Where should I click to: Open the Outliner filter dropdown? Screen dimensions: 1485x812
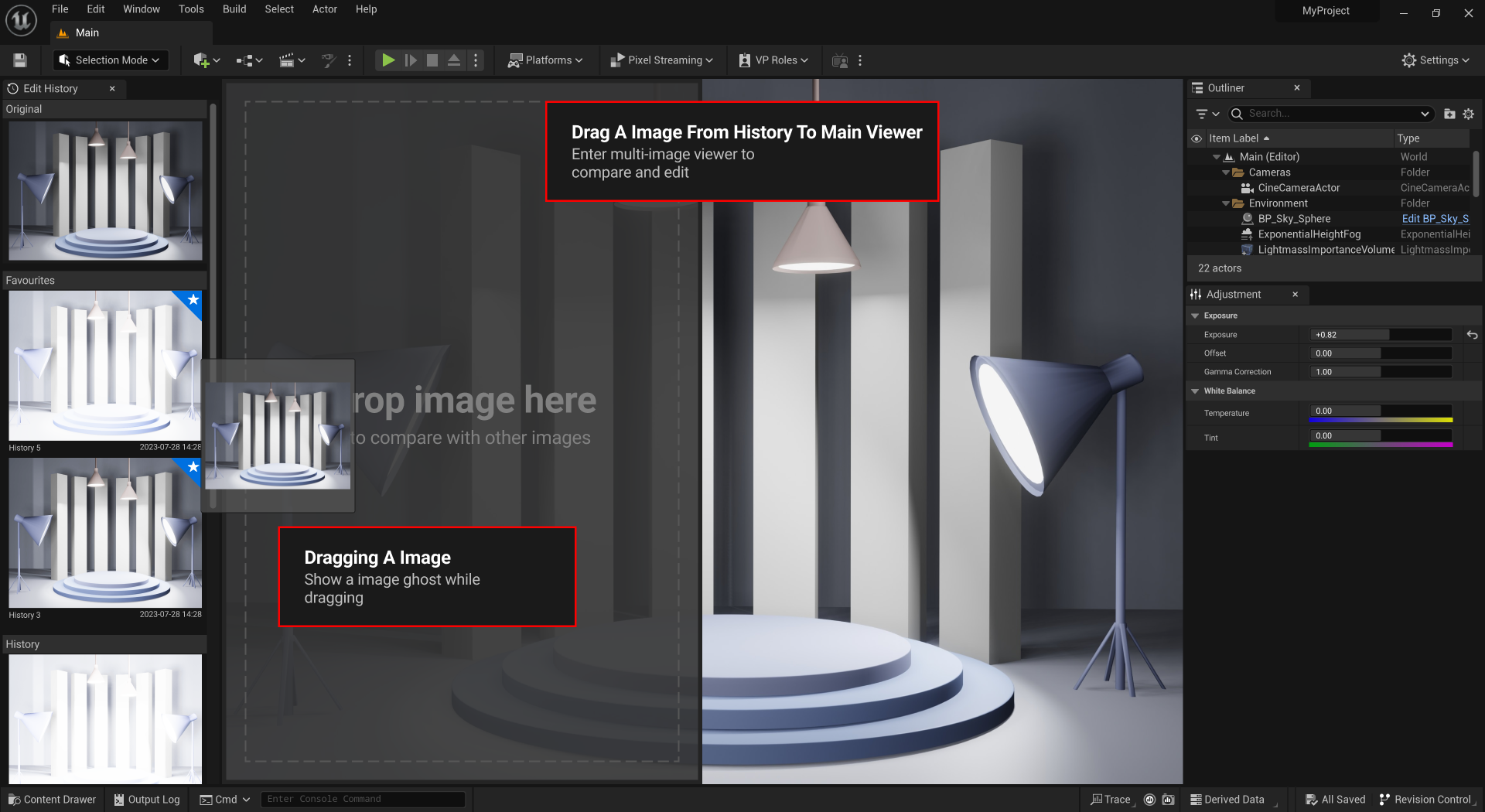(x=1207, y=114)
